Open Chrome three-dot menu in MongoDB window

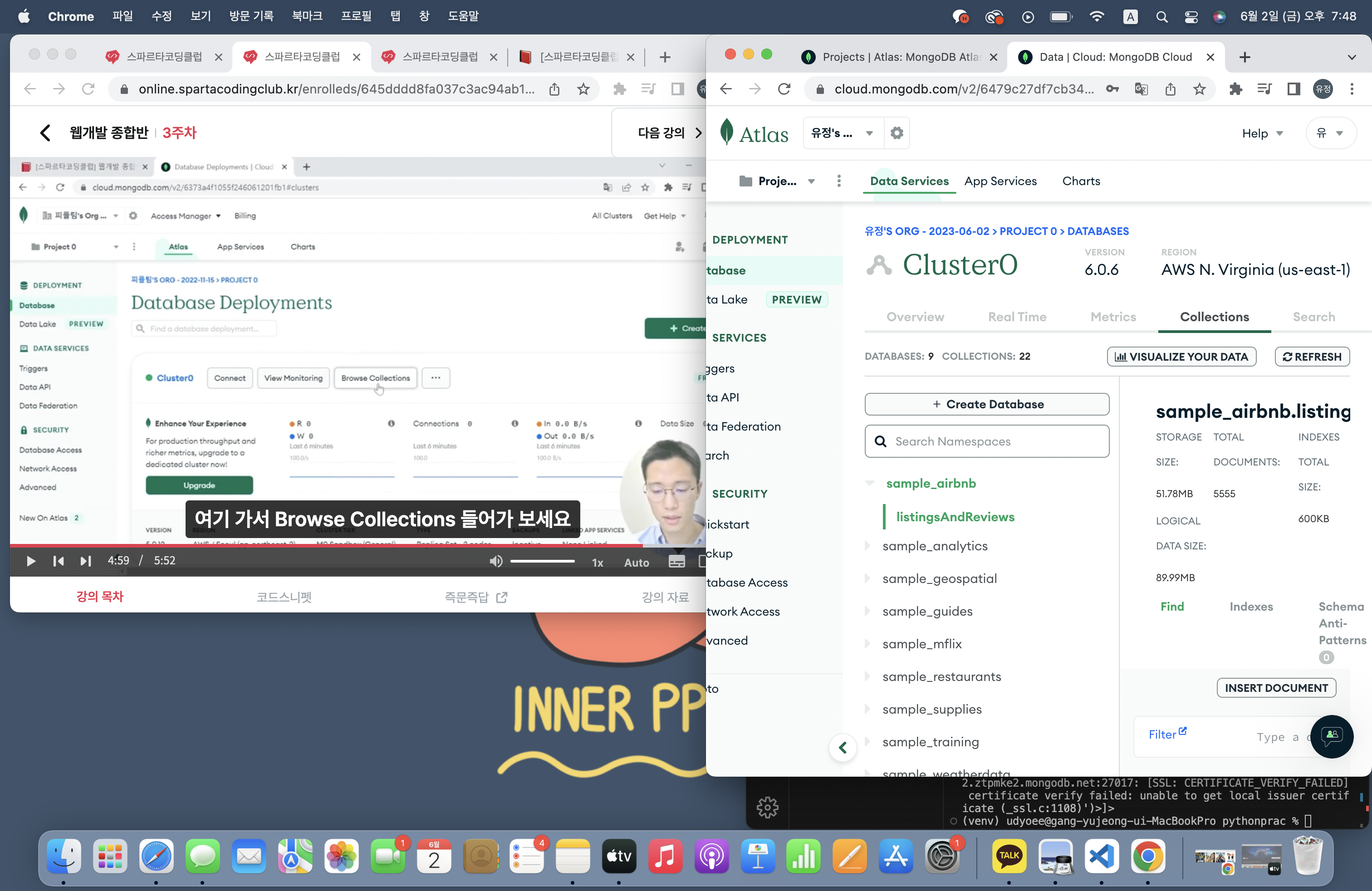(x=1352, y=89)
